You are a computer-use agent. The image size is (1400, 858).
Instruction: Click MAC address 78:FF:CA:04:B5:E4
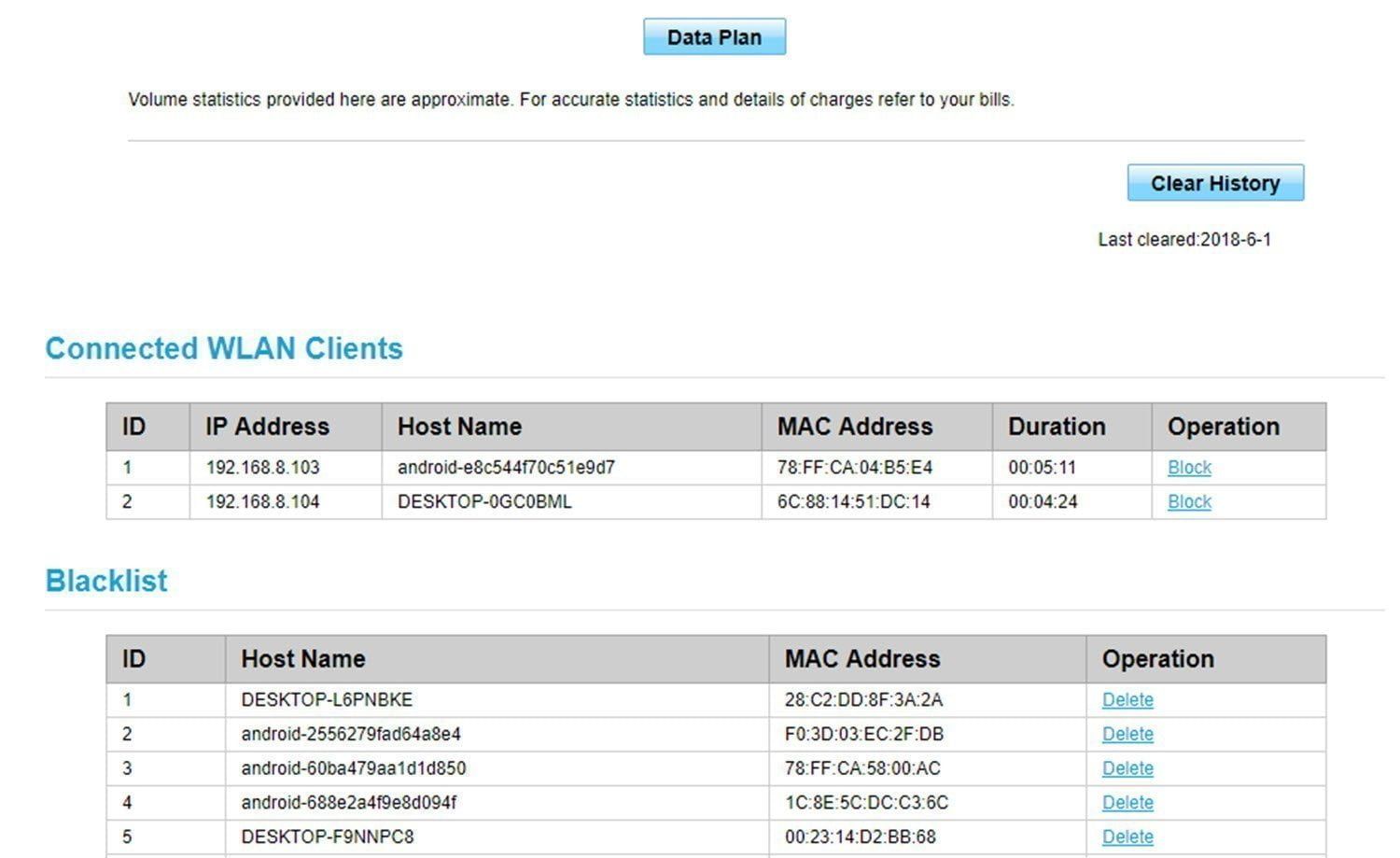pyautogui.click(x=854, y=468)
